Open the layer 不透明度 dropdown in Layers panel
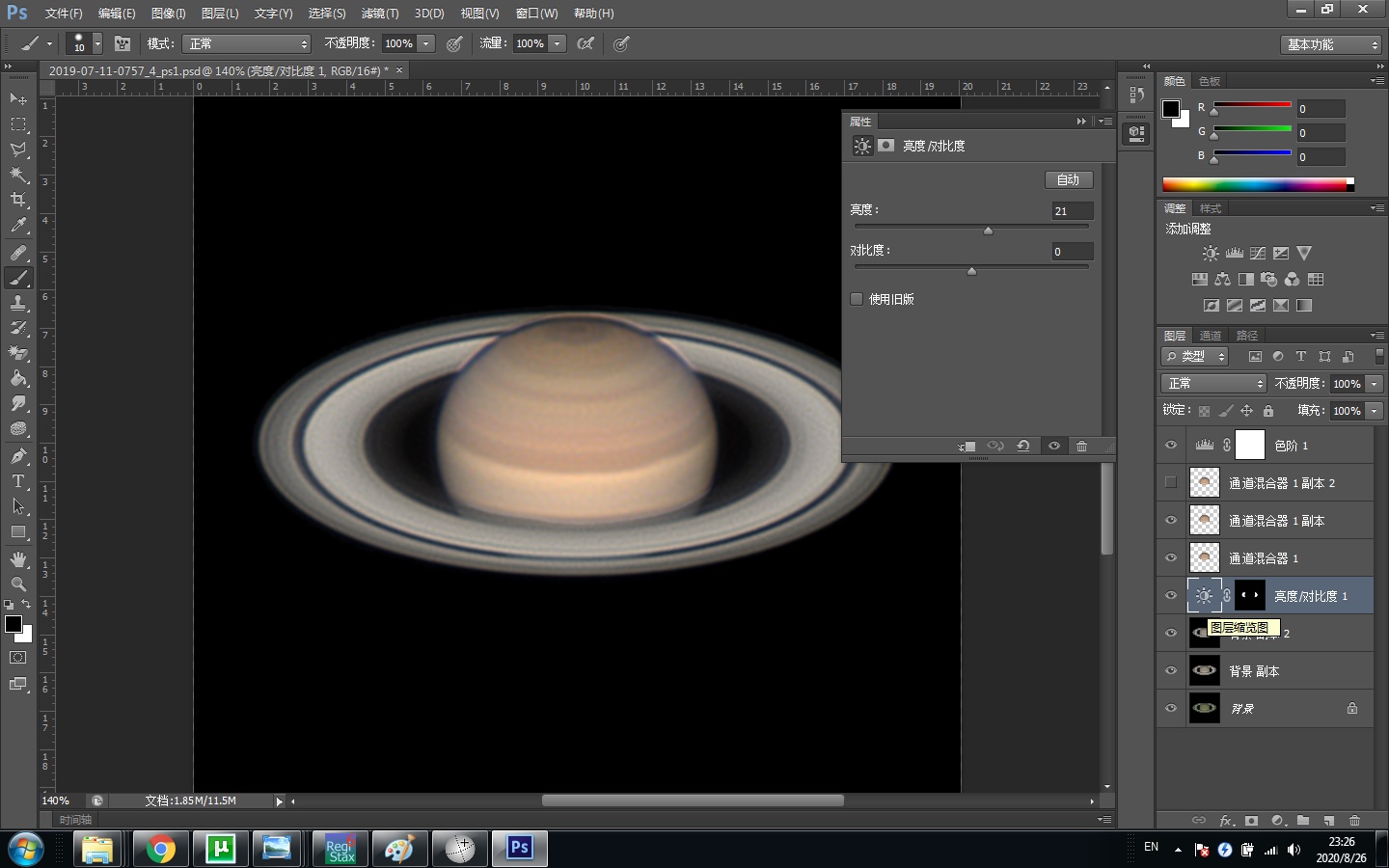The height and width of the screenshot is (868, 1389). (1375, 383)
